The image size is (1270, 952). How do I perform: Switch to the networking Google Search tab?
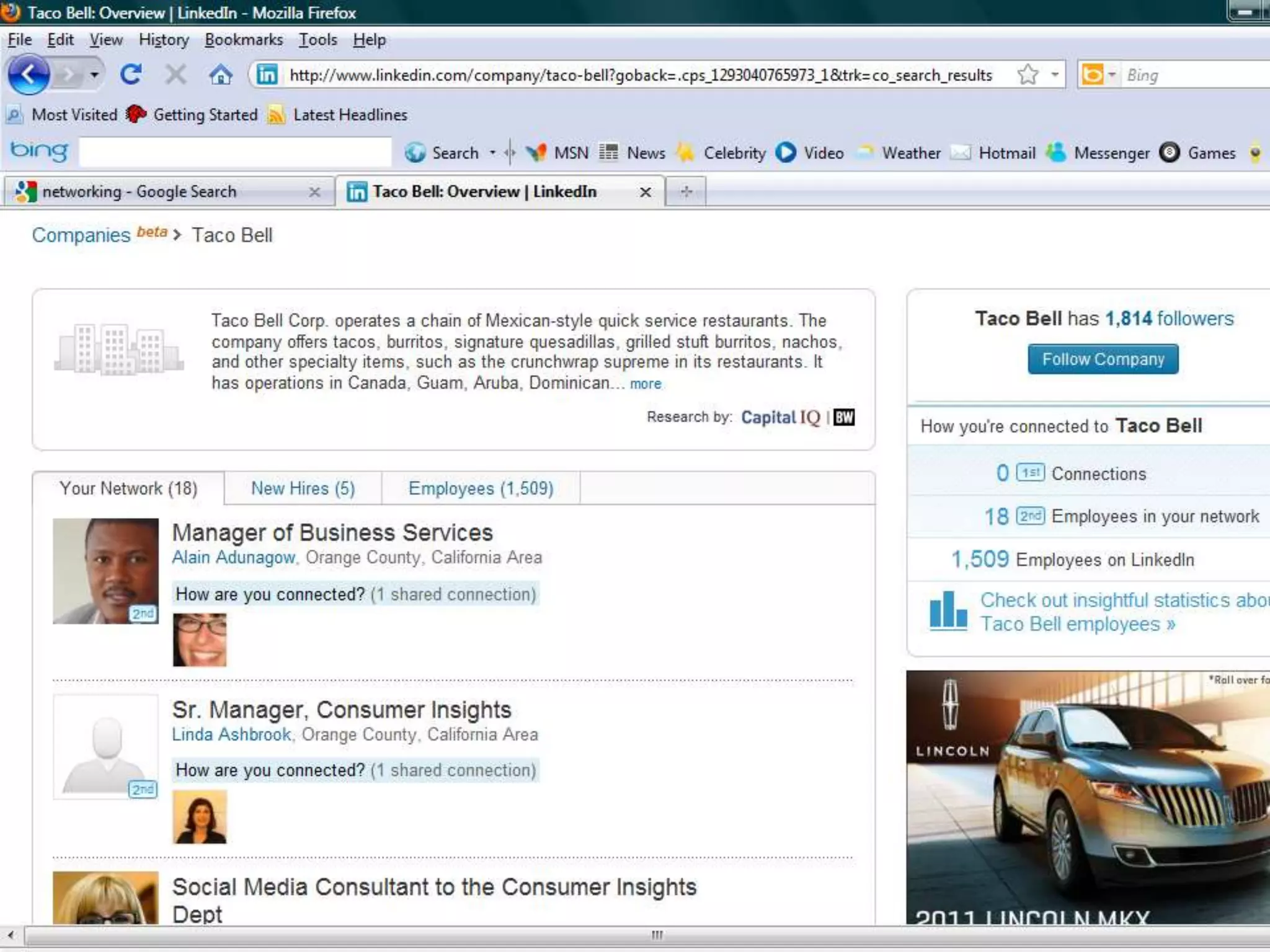(169, 192)
